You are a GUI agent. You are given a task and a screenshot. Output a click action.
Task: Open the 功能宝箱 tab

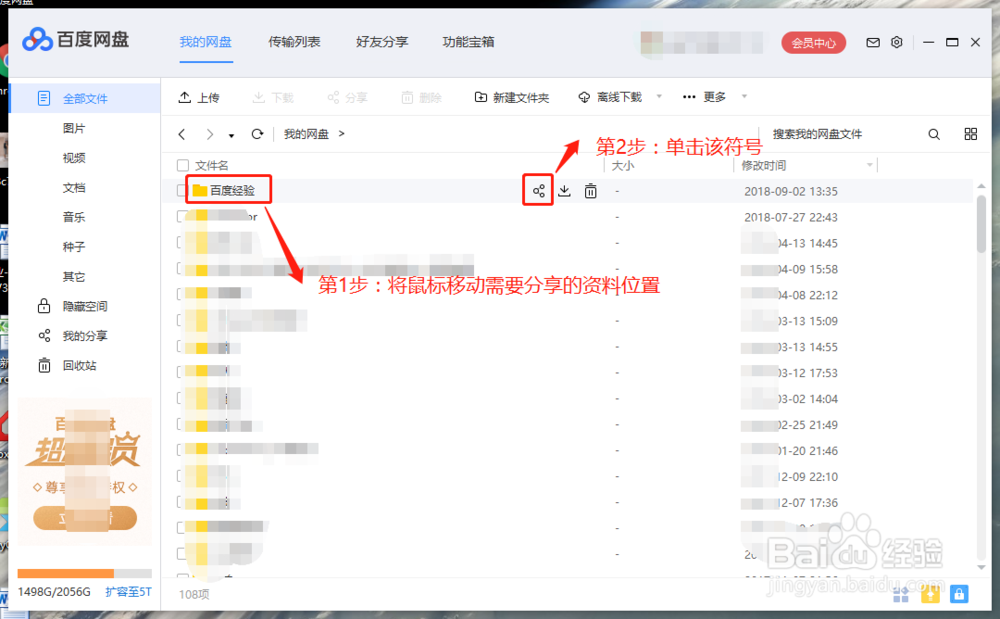(x=469, y=42)
